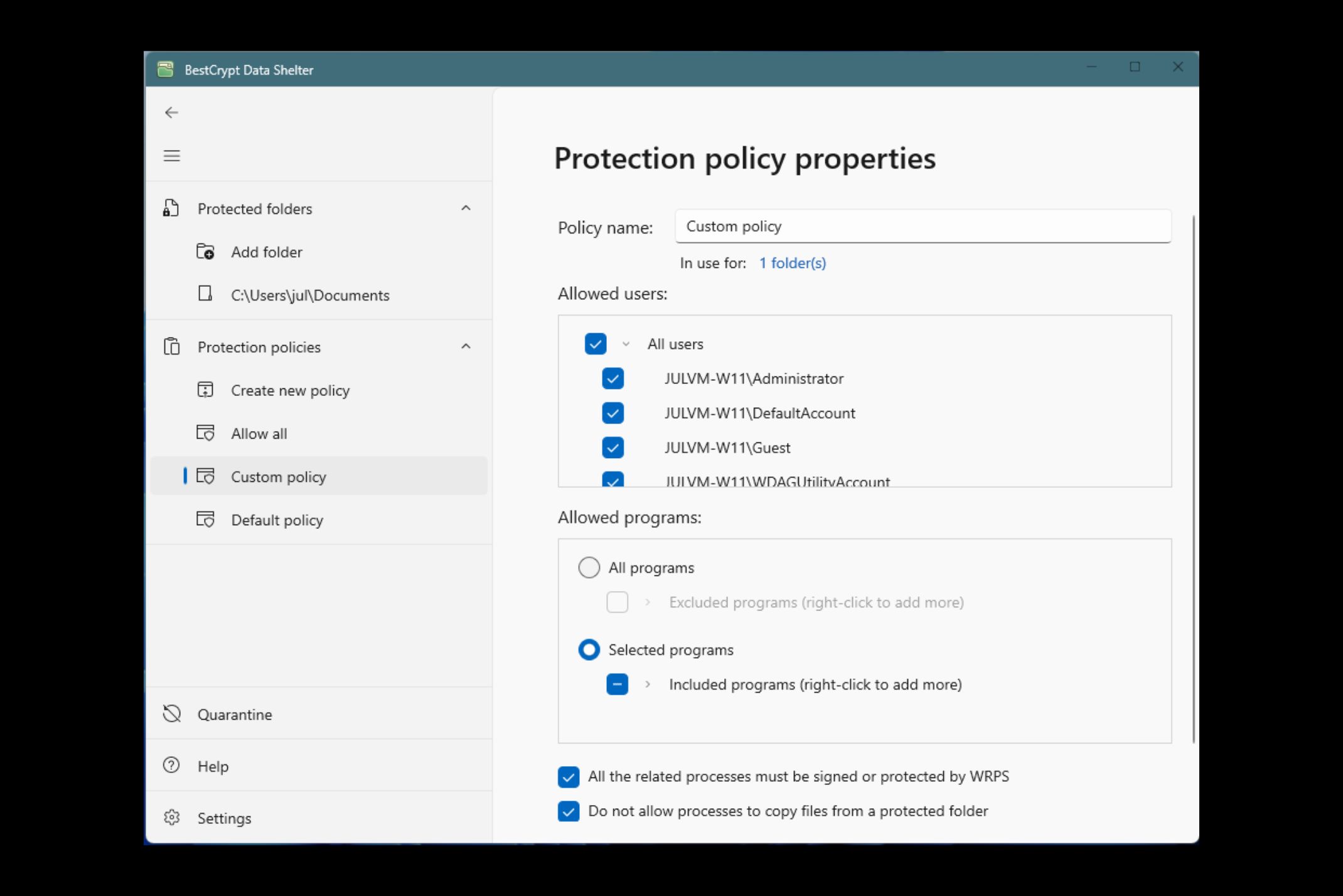
Task: Open the Settings page
Action: pyautogui.click(x=319, y=818)
